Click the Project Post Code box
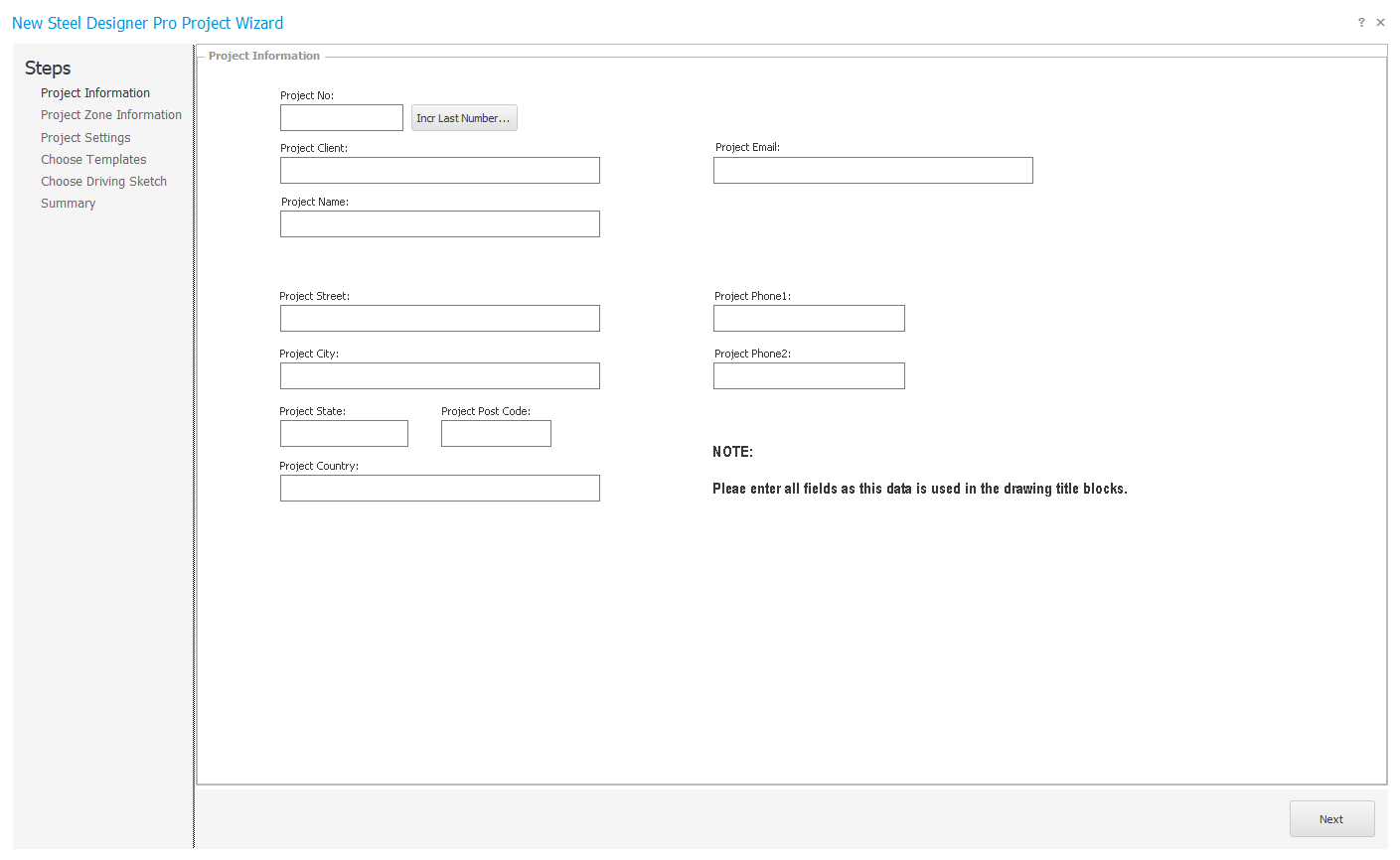The height and width of the screenshot is (860, 1400). (x=496, y=433)
